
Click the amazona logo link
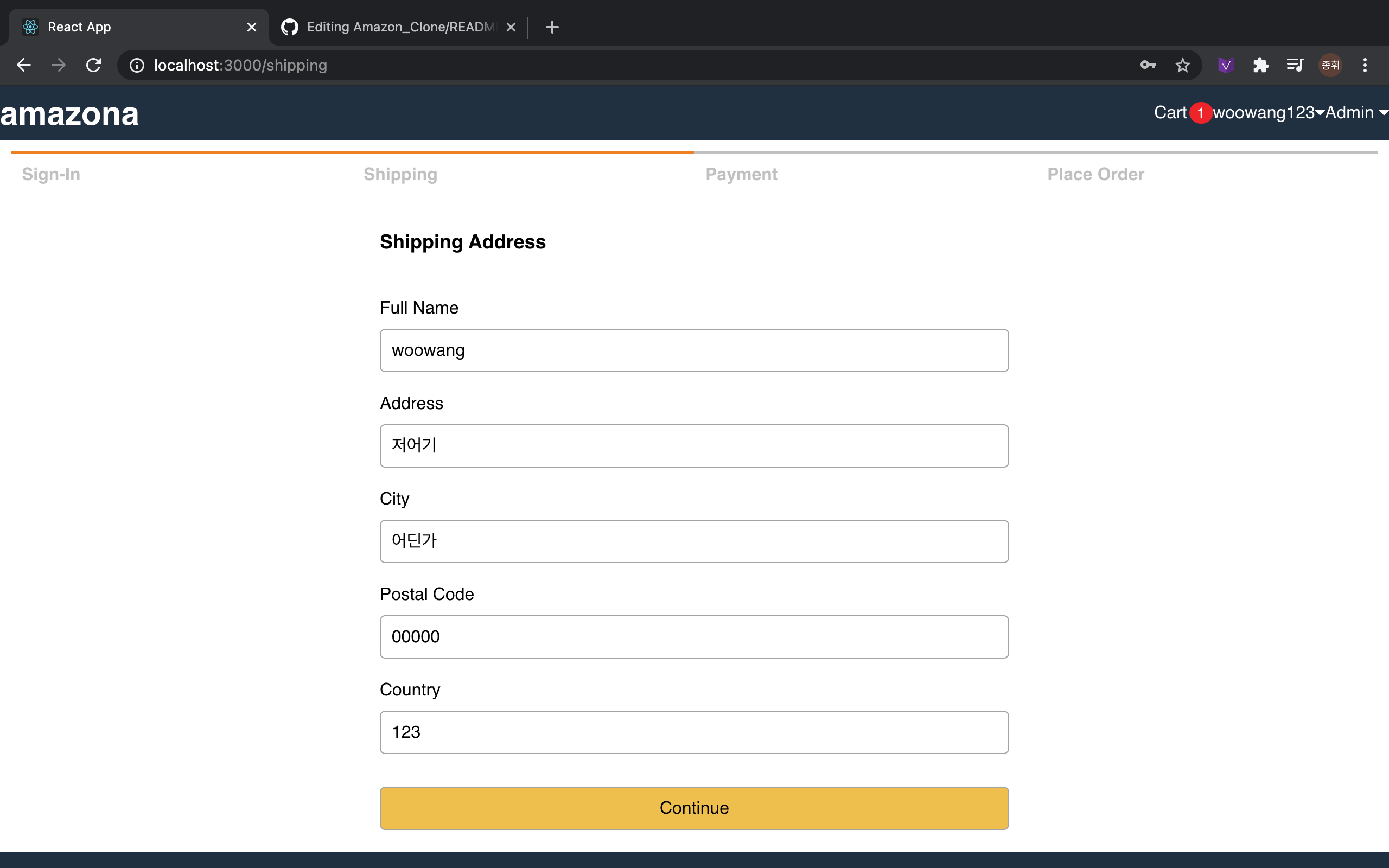[69, 114]
